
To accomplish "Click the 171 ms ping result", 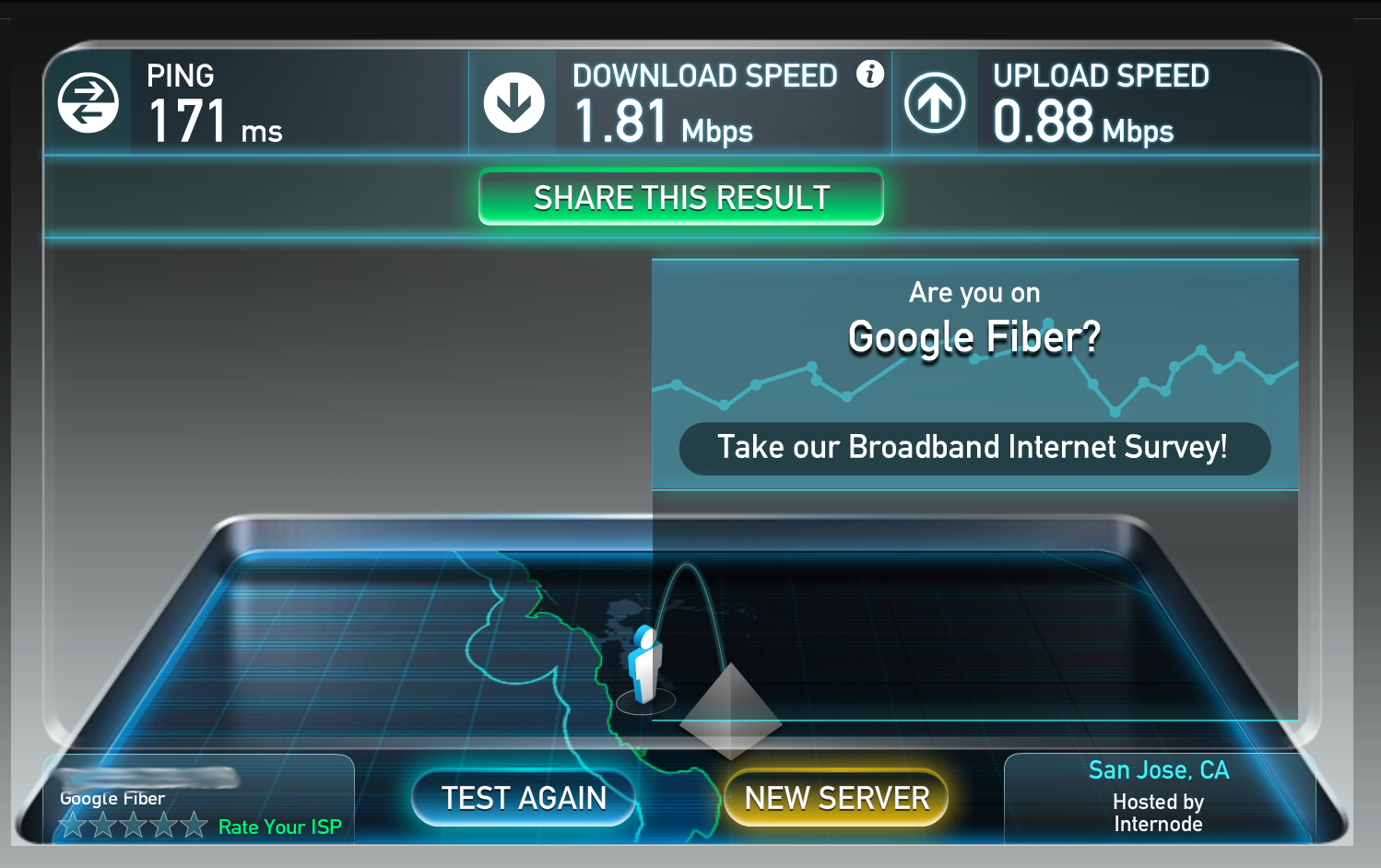I will click(215, 123).
